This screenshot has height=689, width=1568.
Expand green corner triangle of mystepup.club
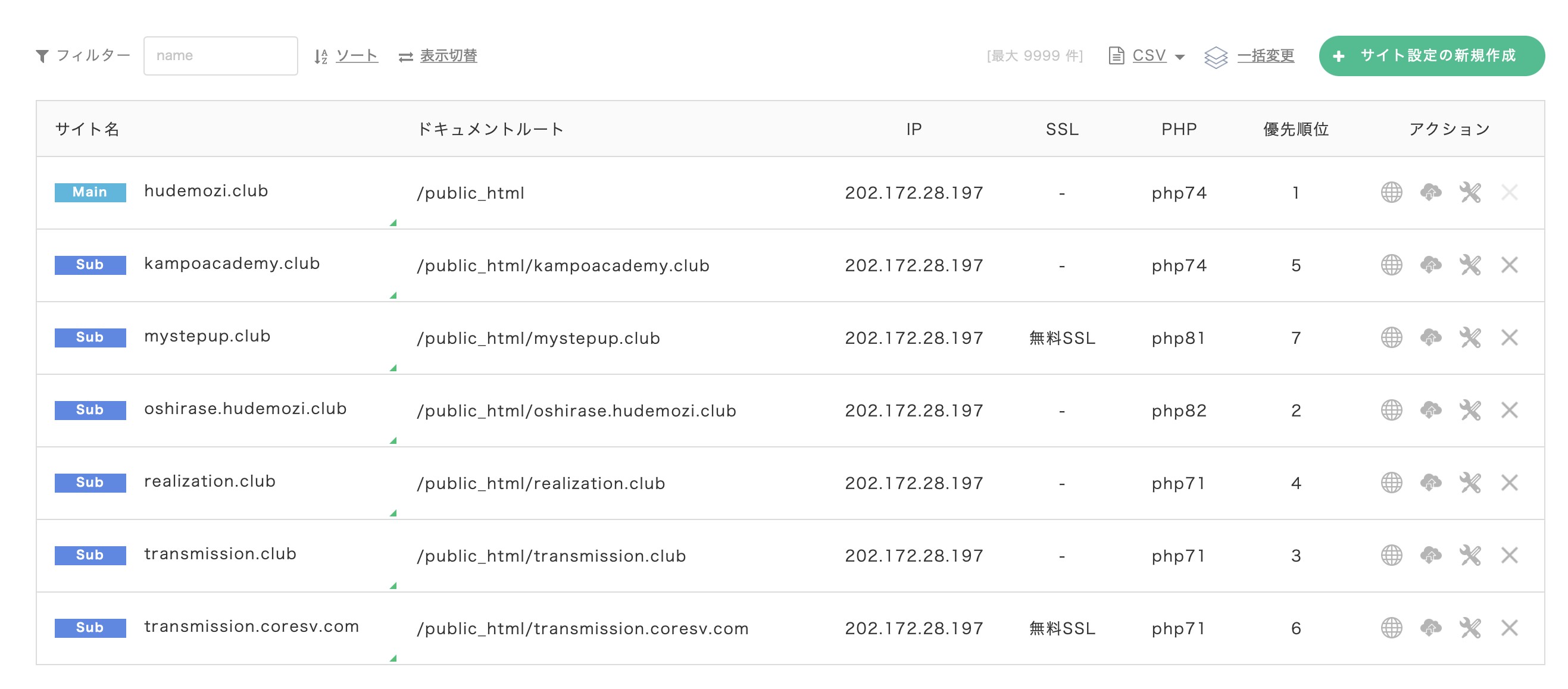coord(393,368)
